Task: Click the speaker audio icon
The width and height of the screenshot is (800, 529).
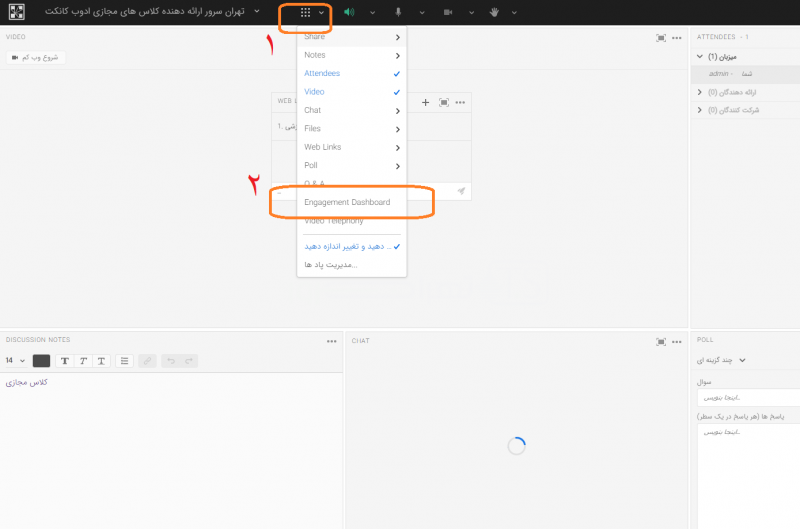Action: tap(349, 13)
